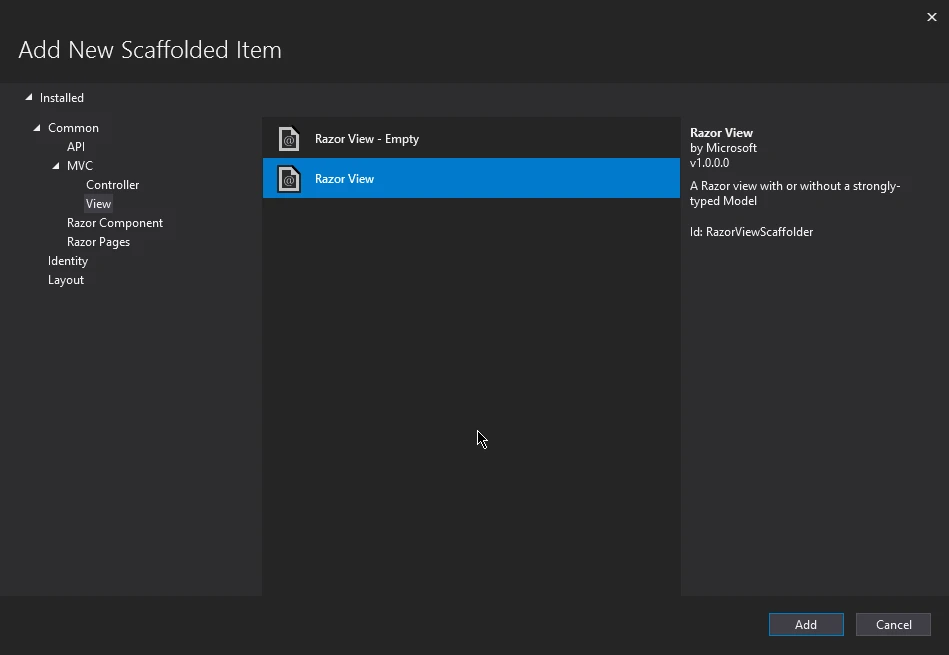
Task: Select the Identity category
Action: tap(68, 261)
